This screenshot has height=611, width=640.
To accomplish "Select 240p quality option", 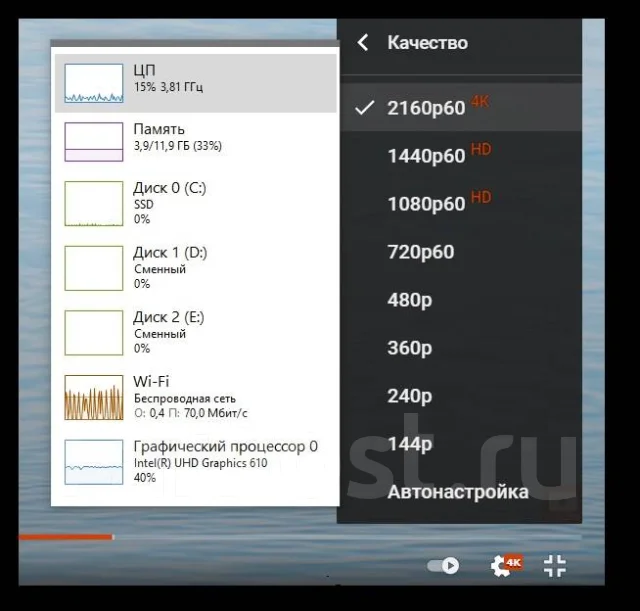I will (x=461, y=395).
